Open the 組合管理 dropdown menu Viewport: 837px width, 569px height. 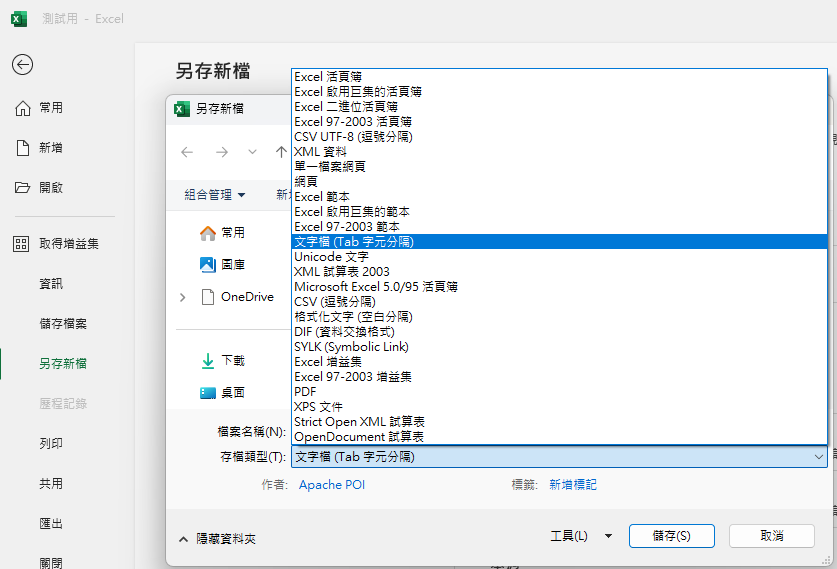215,195
